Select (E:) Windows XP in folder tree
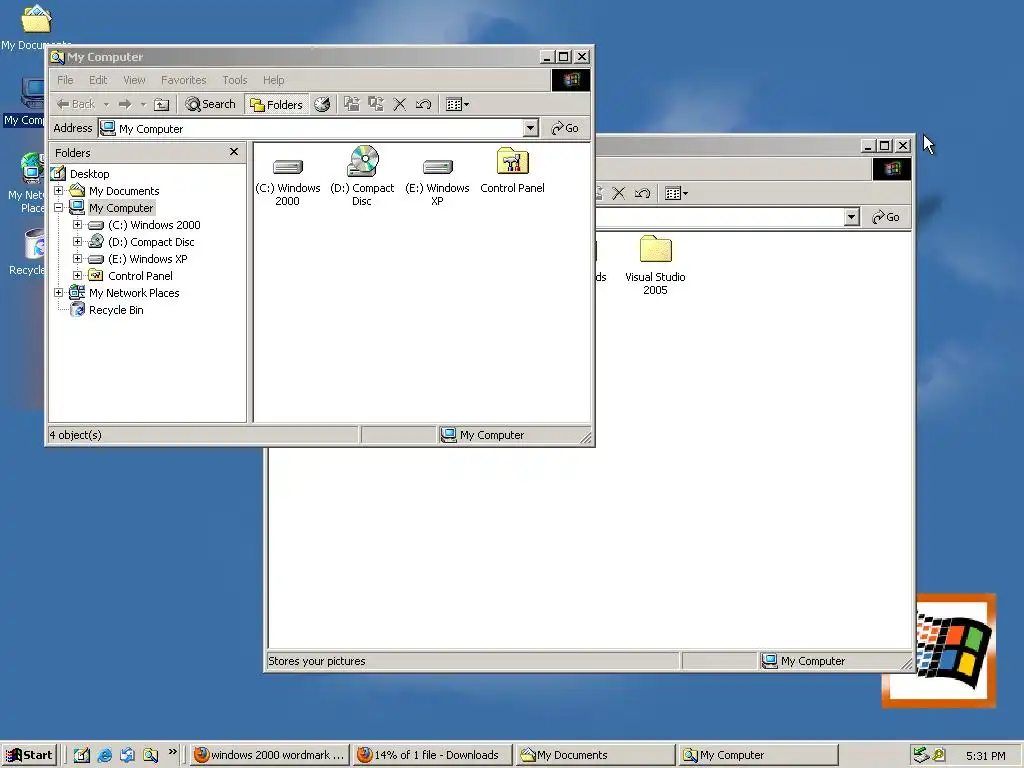 pyautogui.click(x=148, y=259)
